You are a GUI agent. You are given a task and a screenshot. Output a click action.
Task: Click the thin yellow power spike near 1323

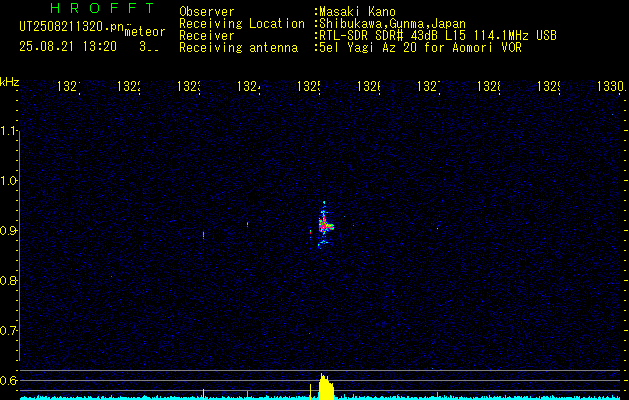[203, 394]
